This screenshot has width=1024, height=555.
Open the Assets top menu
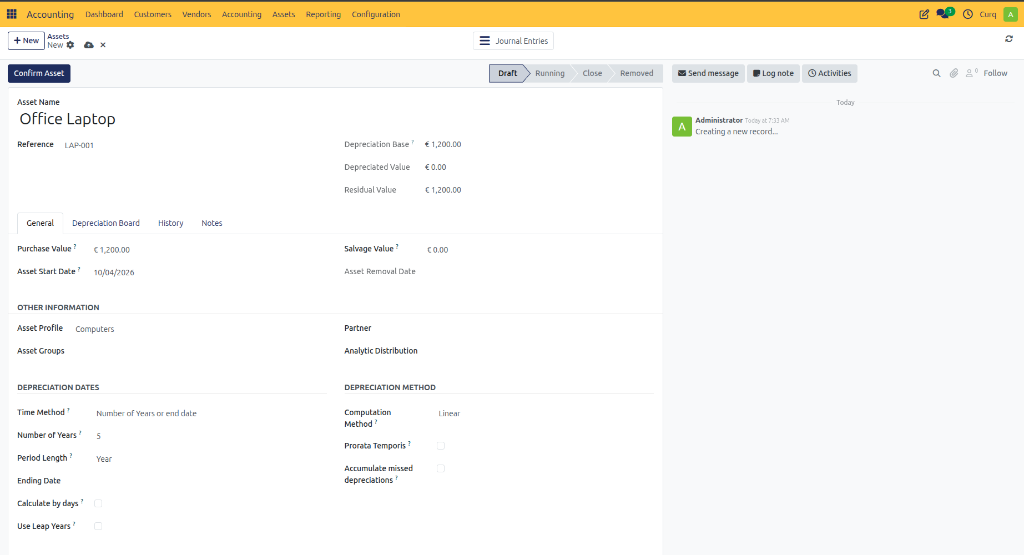283,14
